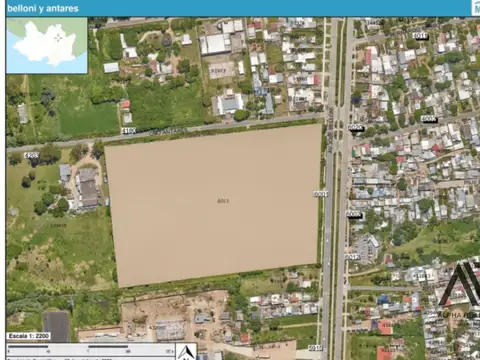Image resolution: width=480 pixels, height=360 pixels.
Task: Click the door number label 4180
Action: (129, 131)
